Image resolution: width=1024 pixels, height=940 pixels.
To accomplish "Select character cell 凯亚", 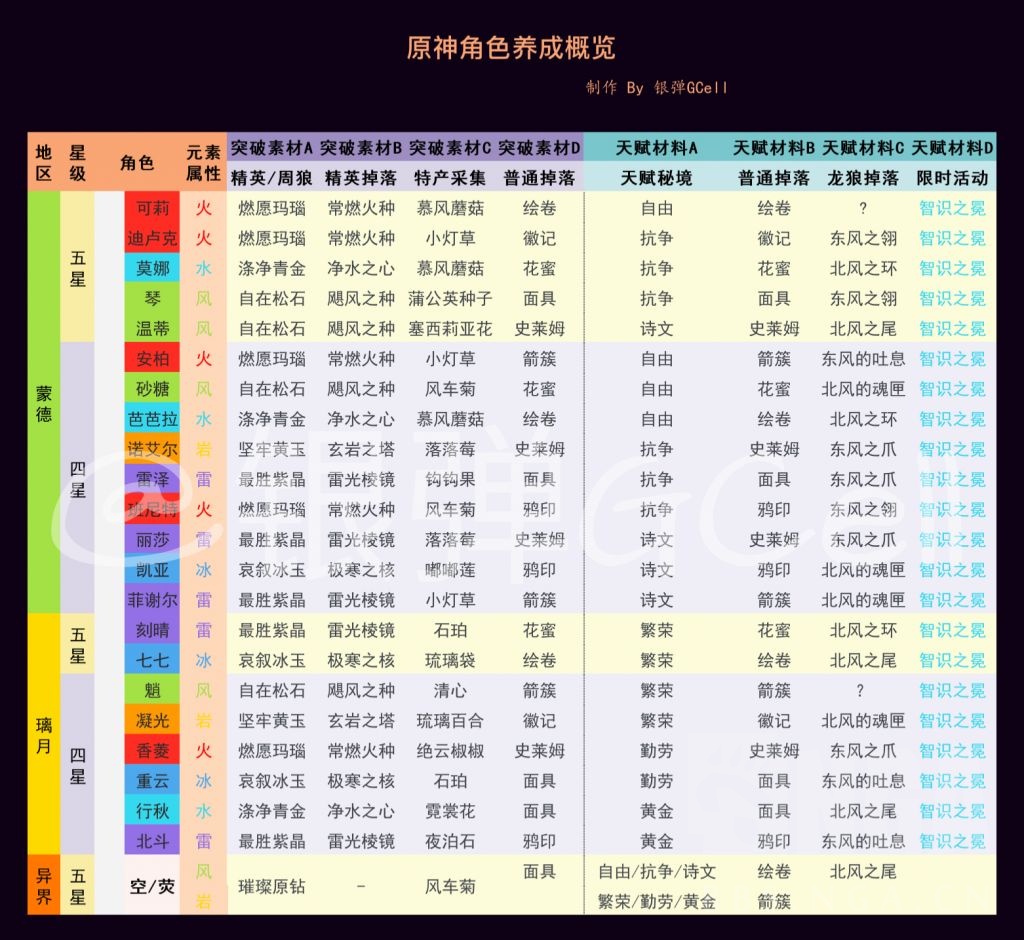I will (x=152, y=570).
